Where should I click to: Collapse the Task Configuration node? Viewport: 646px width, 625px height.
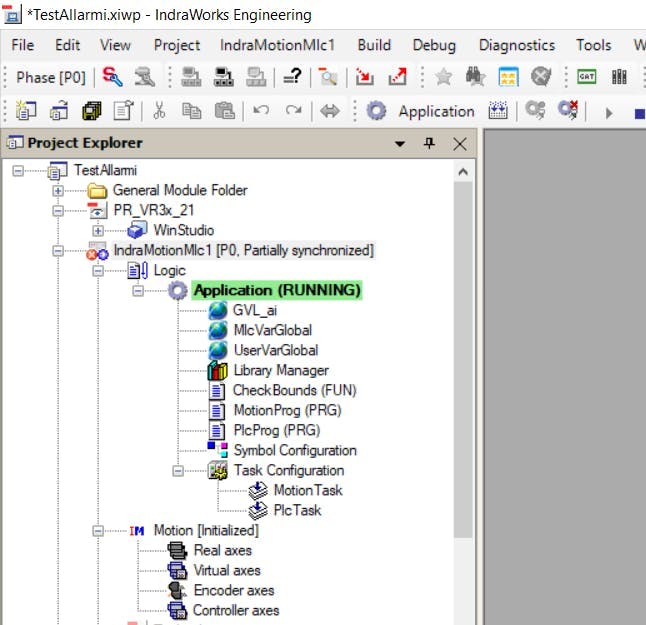point(178,471)
